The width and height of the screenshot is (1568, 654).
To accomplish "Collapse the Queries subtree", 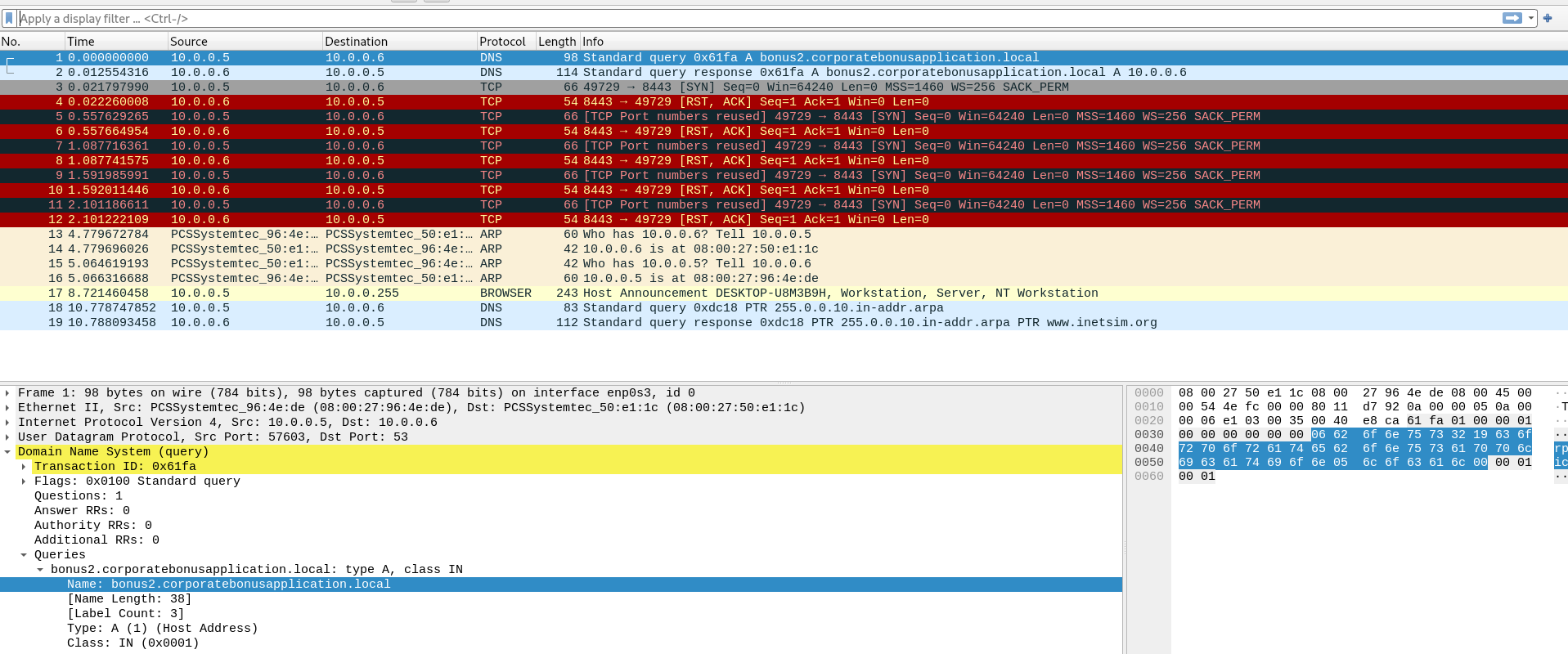I will (x=24, y=555).
